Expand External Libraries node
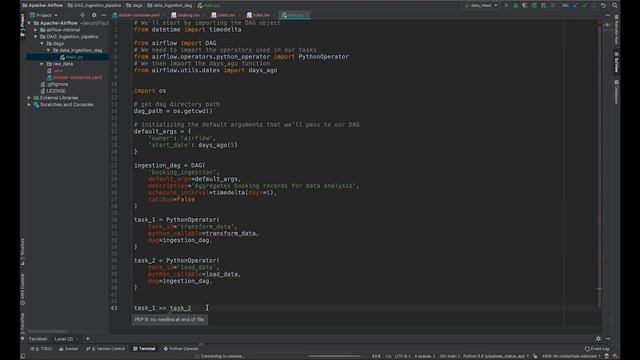 29,98
